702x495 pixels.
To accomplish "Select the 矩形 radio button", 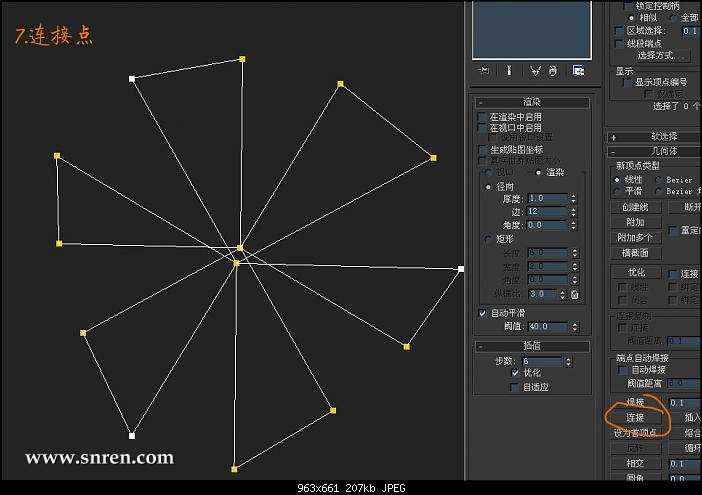I will (488, 239).
